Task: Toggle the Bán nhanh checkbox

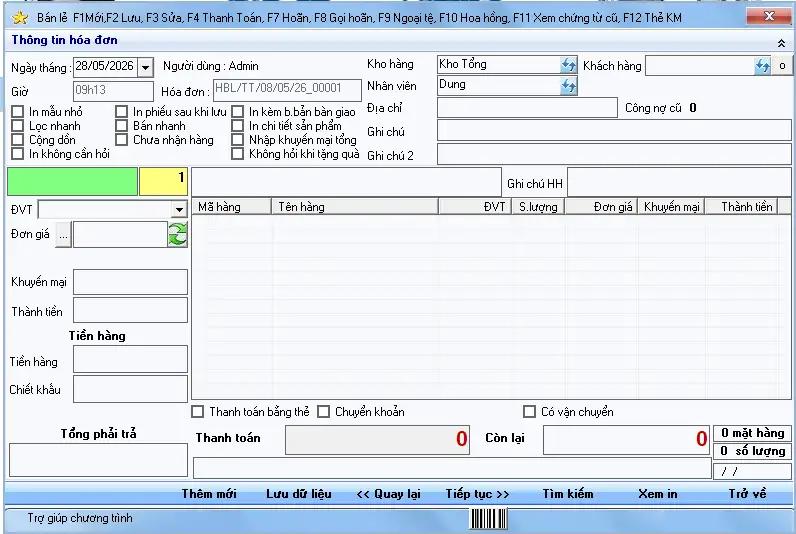Action: coord(121,125)
